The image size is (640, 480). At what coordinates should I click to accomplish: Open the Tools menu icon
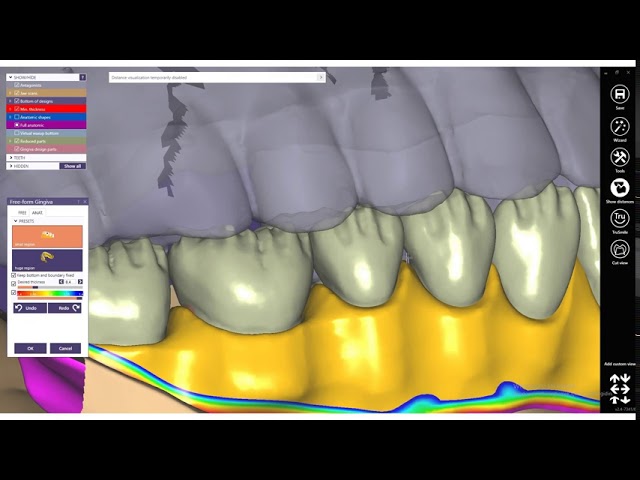click(x=619, y=159)
